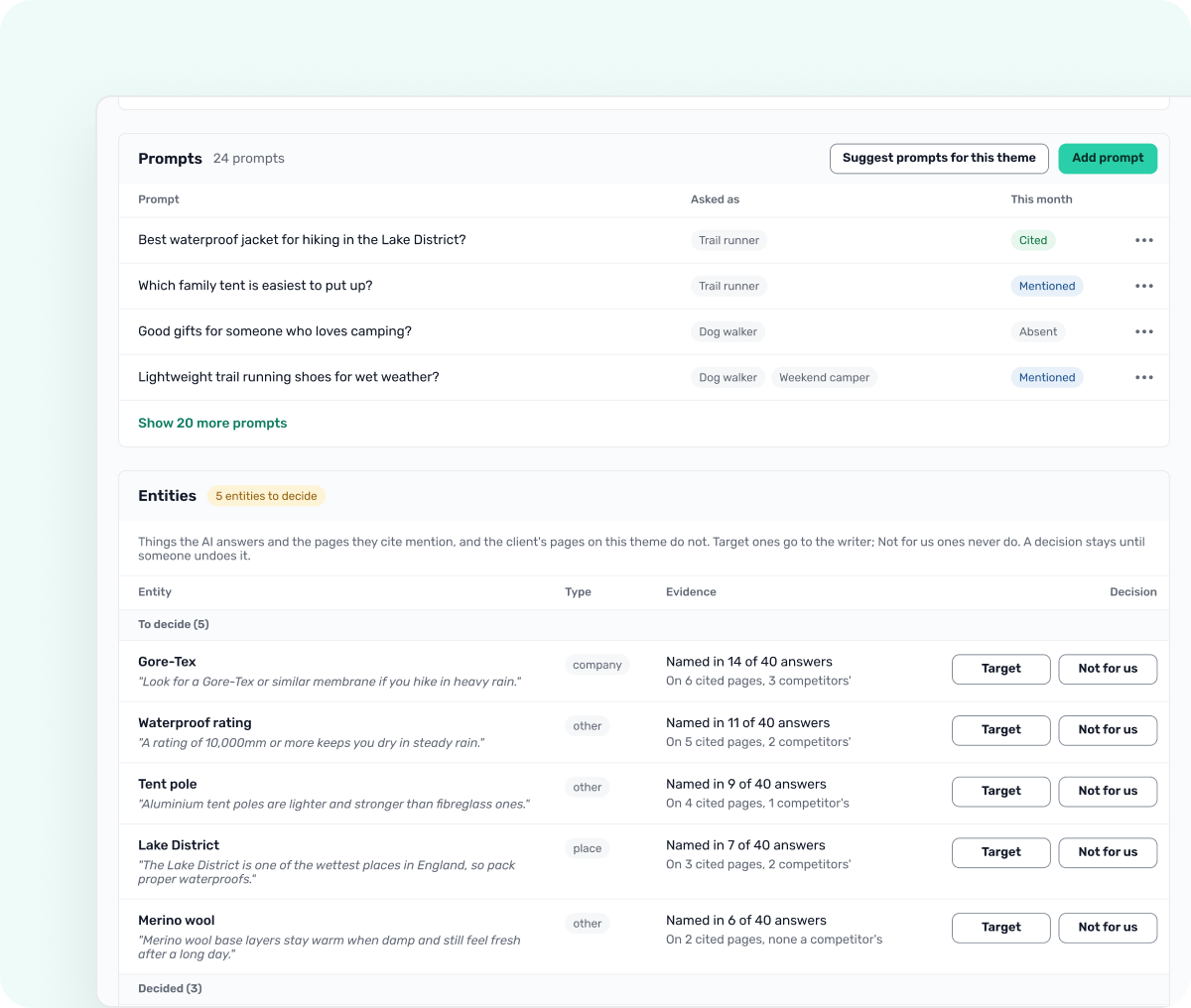Choose Target for Tent pole

pyautogui.click(x=1000, y=792)
